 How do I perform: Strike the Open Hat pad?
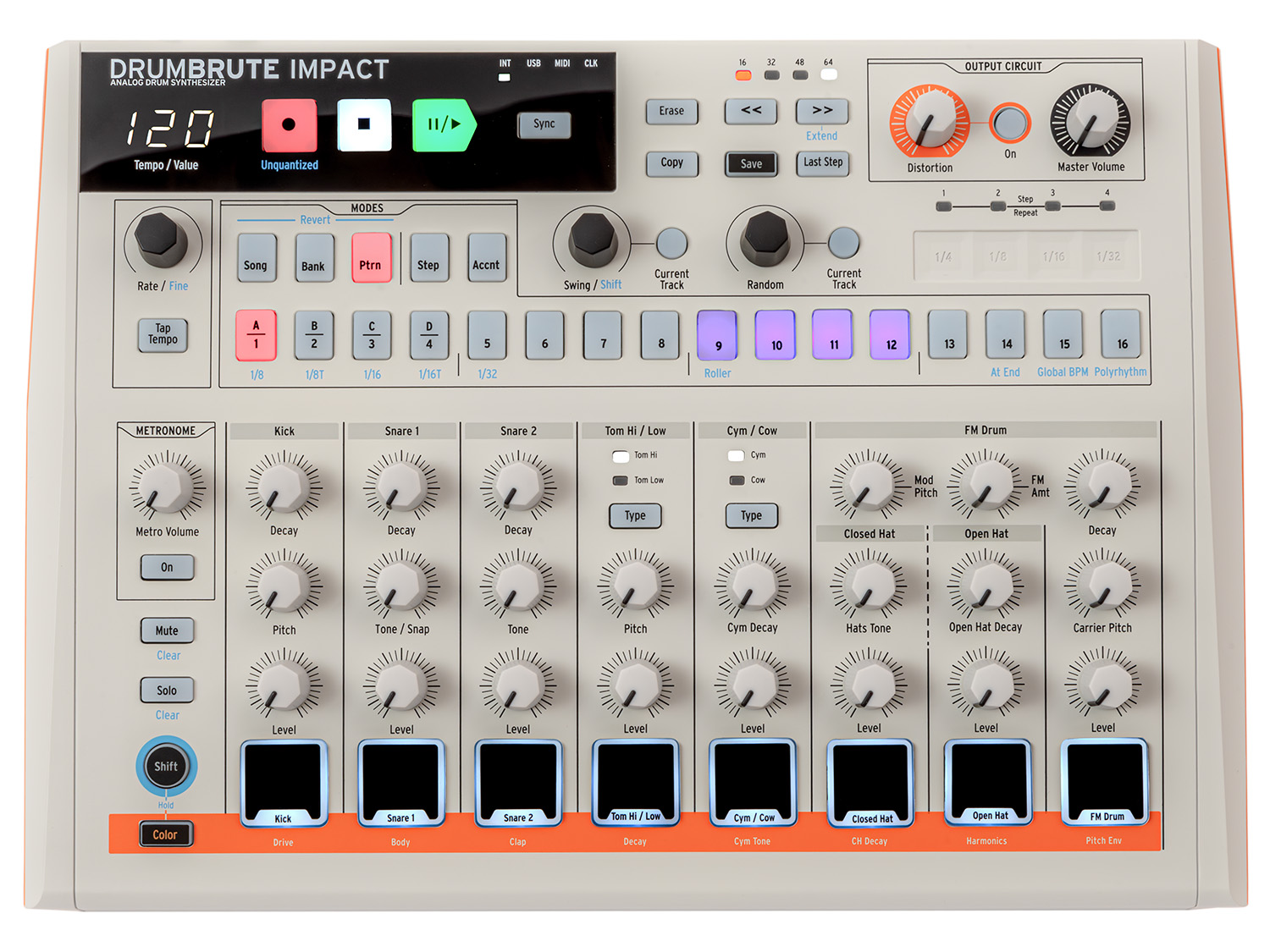point(987,782)
